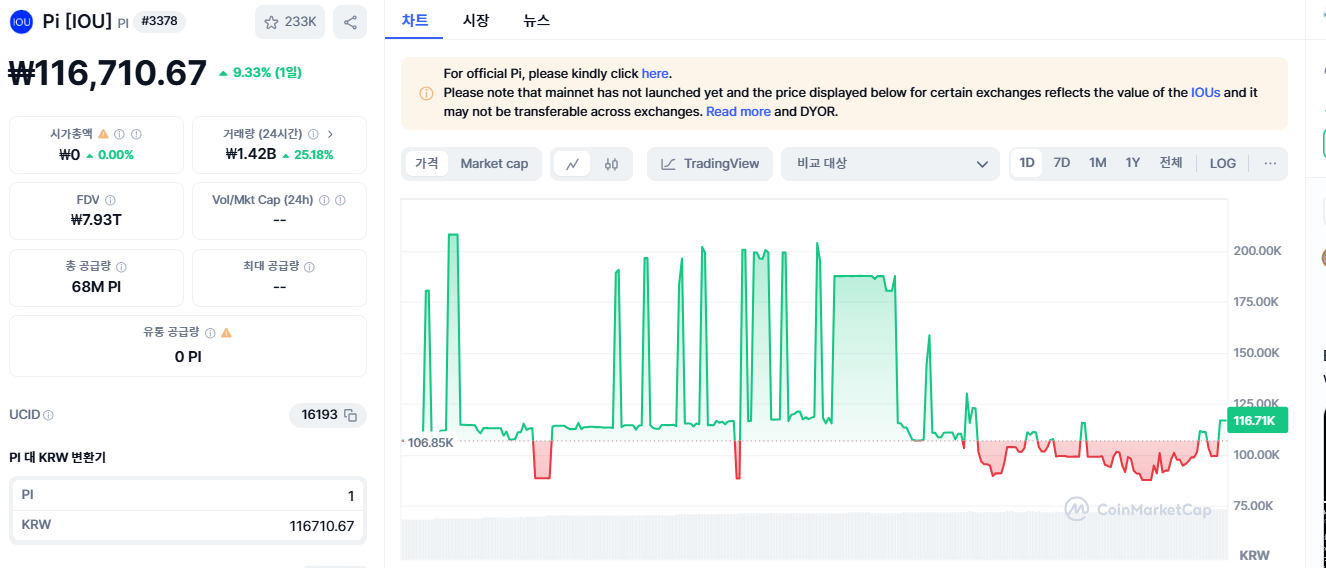The image size is (1326, 568).
Task: Select 1Y time range
Action: click(1133, 163)
